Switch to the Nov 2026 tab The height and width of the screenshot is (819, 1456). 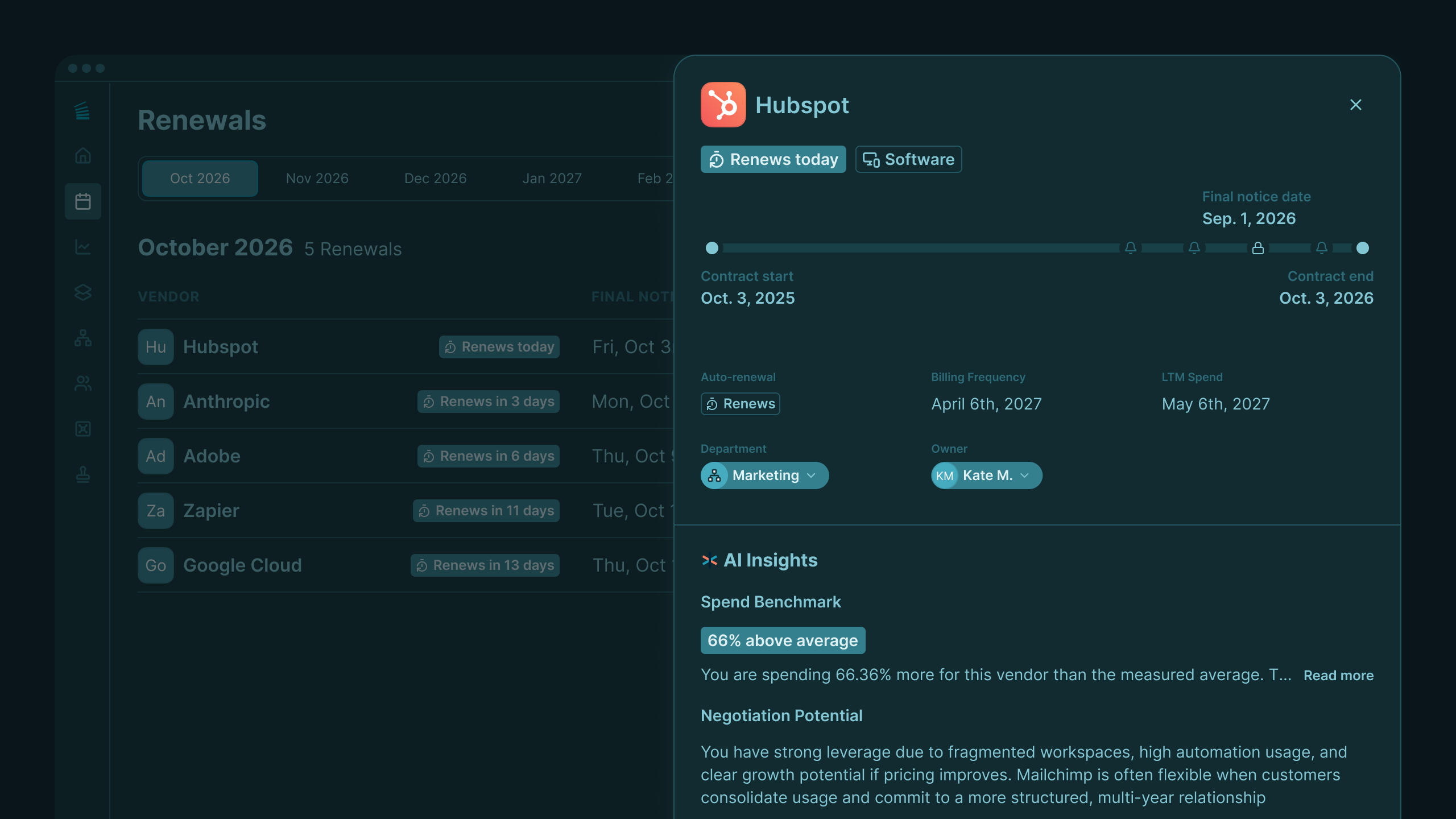pyautogui.click(x=317, y=179)
